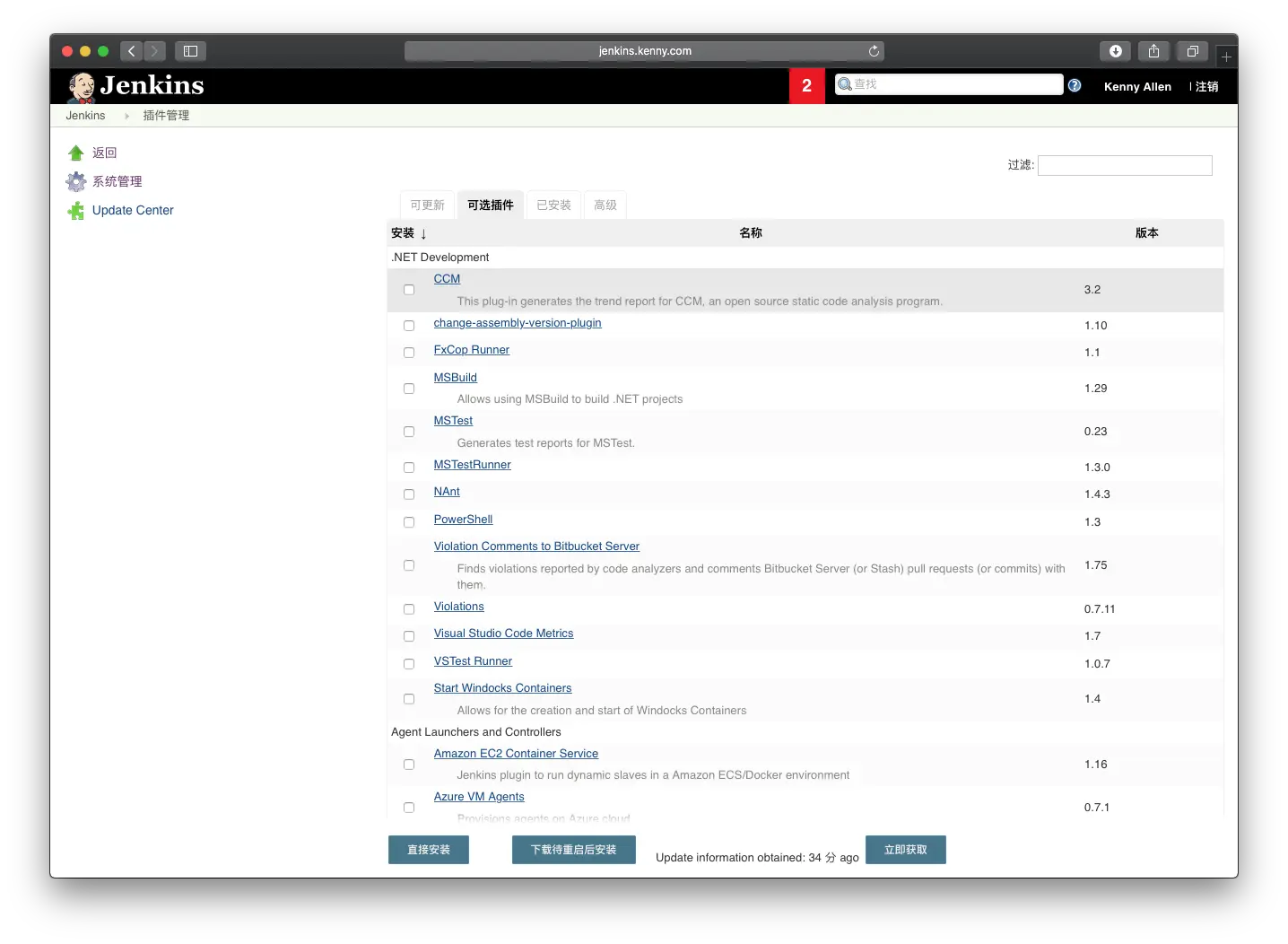Click the red notification badge showing 2
The image size is (1288, 944).
pos(806,86)
